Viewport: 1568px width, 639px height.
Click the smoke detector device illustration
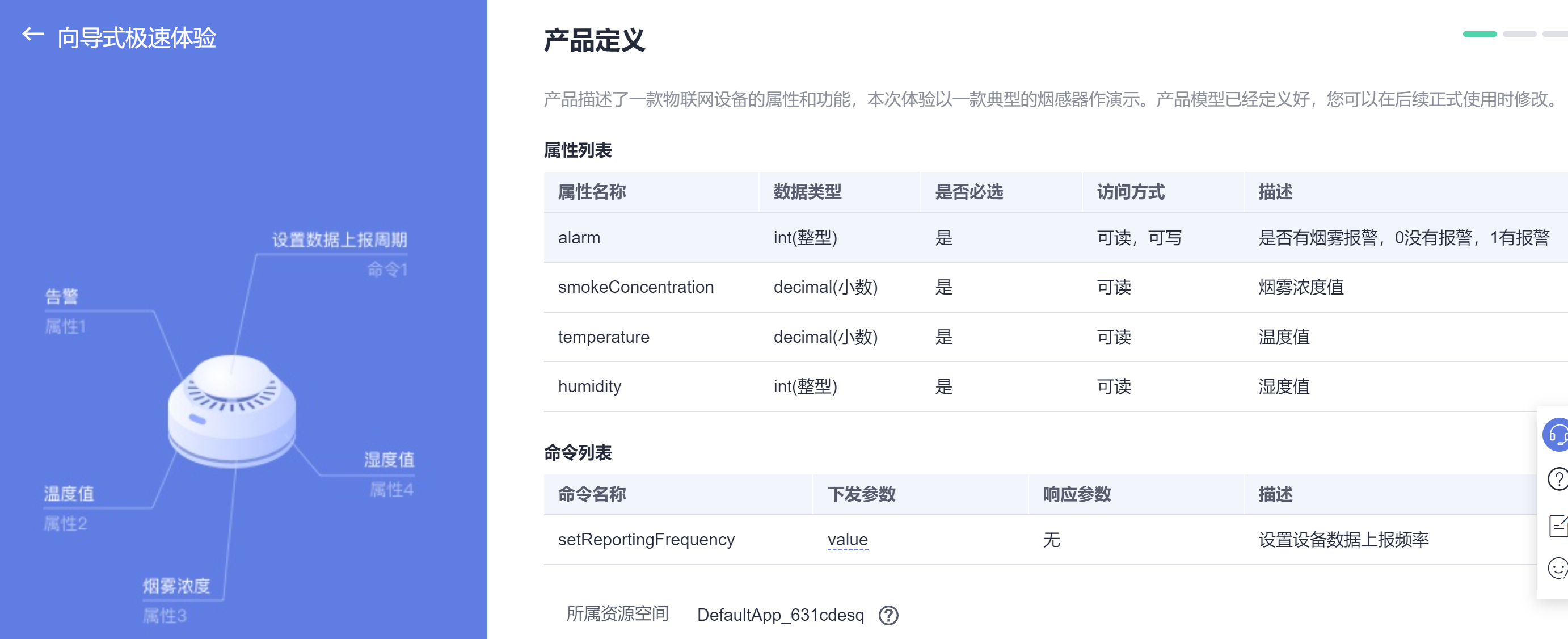tap(232, 411)
